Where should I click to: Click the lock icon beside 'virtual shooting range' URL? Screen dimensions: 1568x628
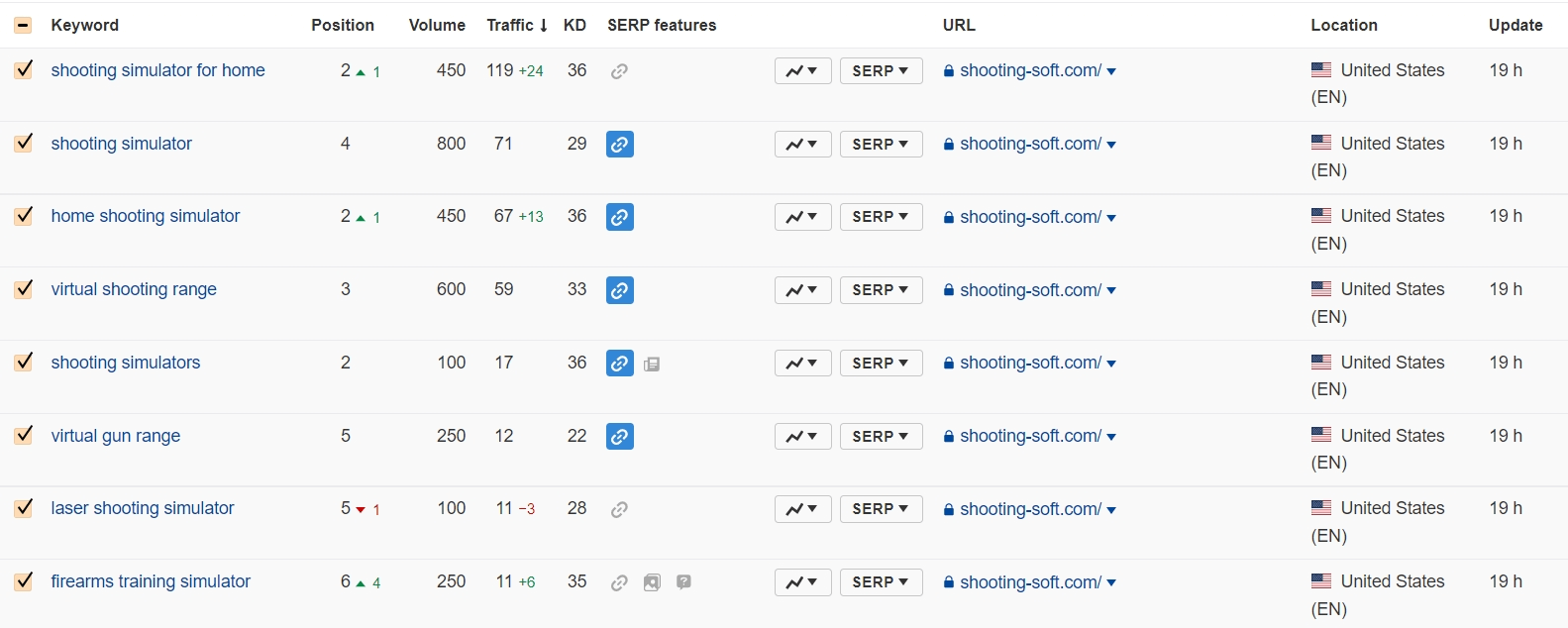[x=949, y=291]
